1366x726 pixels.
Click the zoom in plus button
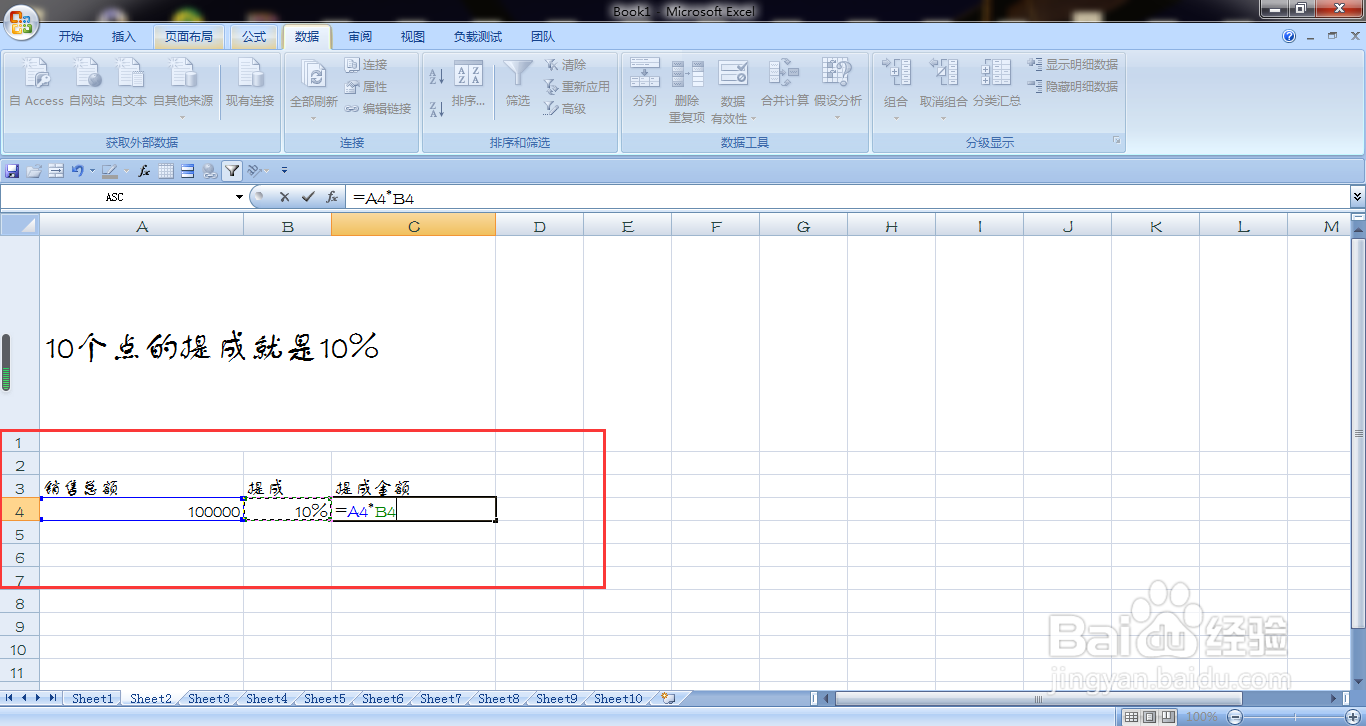1354,717
